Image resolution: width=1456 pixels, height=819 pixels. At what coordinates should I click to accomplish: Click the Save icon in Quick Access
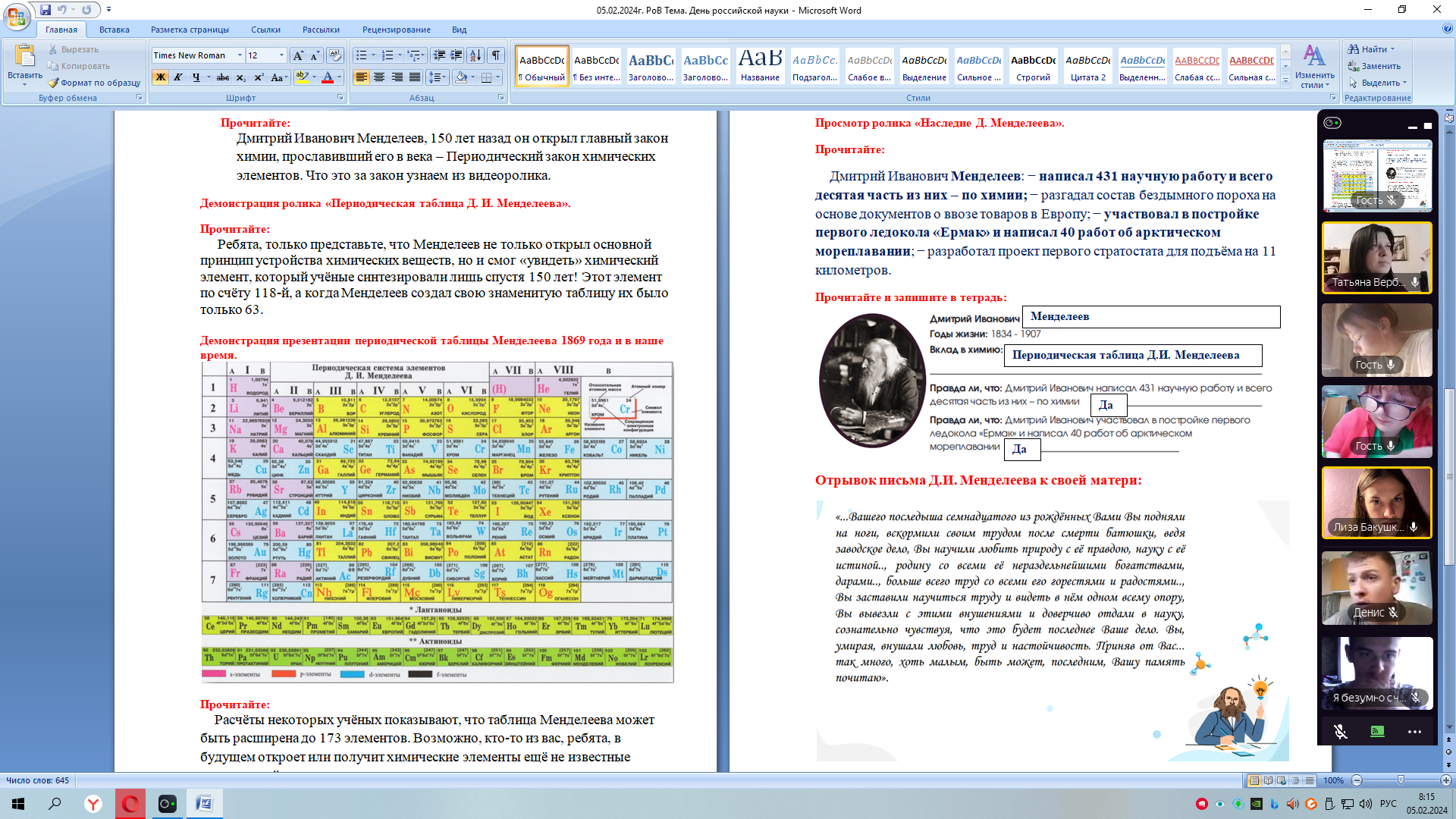point(45,10)
